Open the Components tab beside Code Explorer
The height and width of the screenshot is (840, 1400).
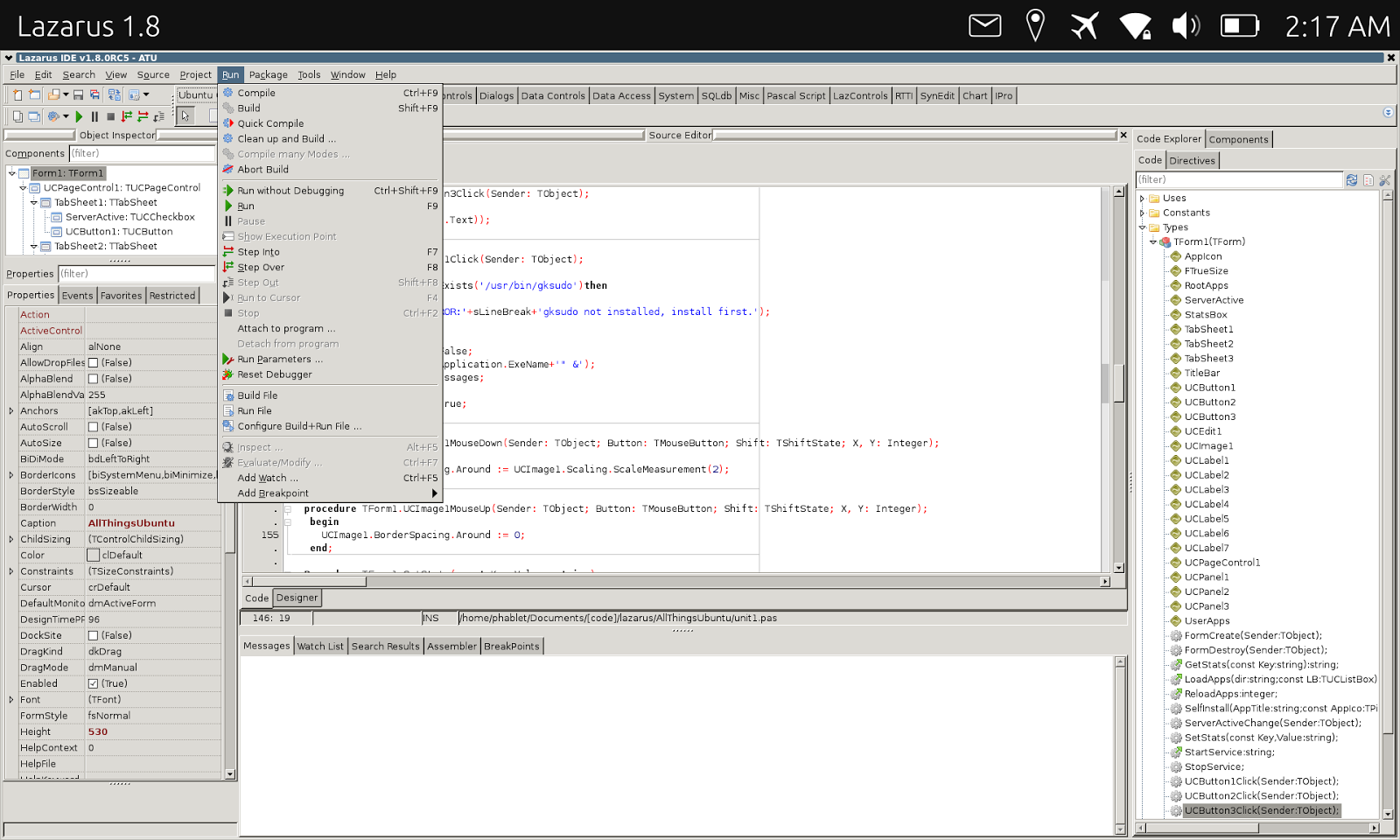click(x=1238, y=139)
